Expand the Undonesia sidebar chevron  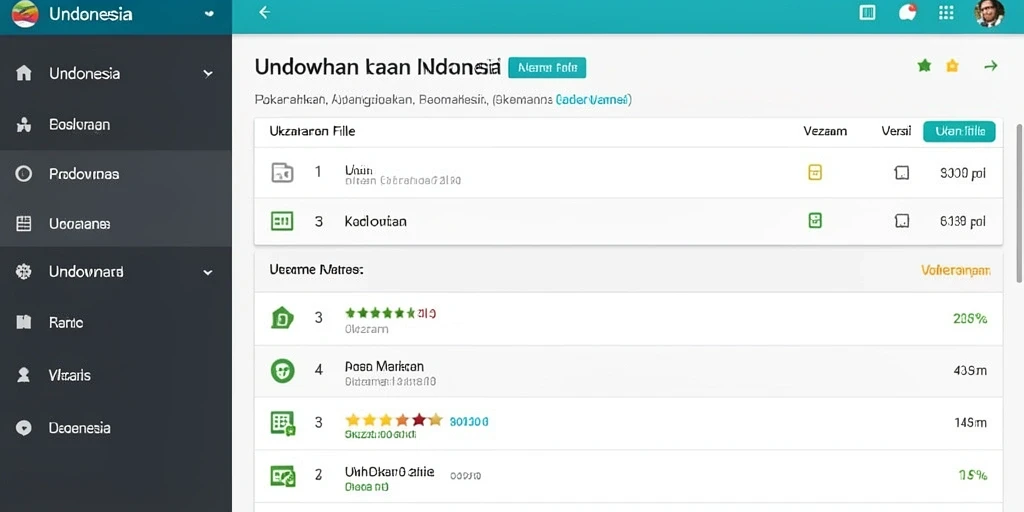click(208, 74)
